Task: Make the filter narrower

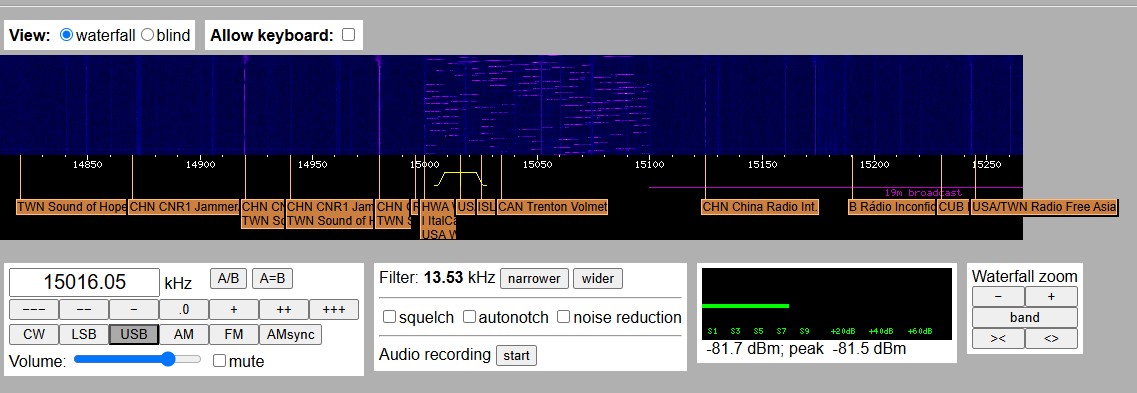Action: pos(534,278)
